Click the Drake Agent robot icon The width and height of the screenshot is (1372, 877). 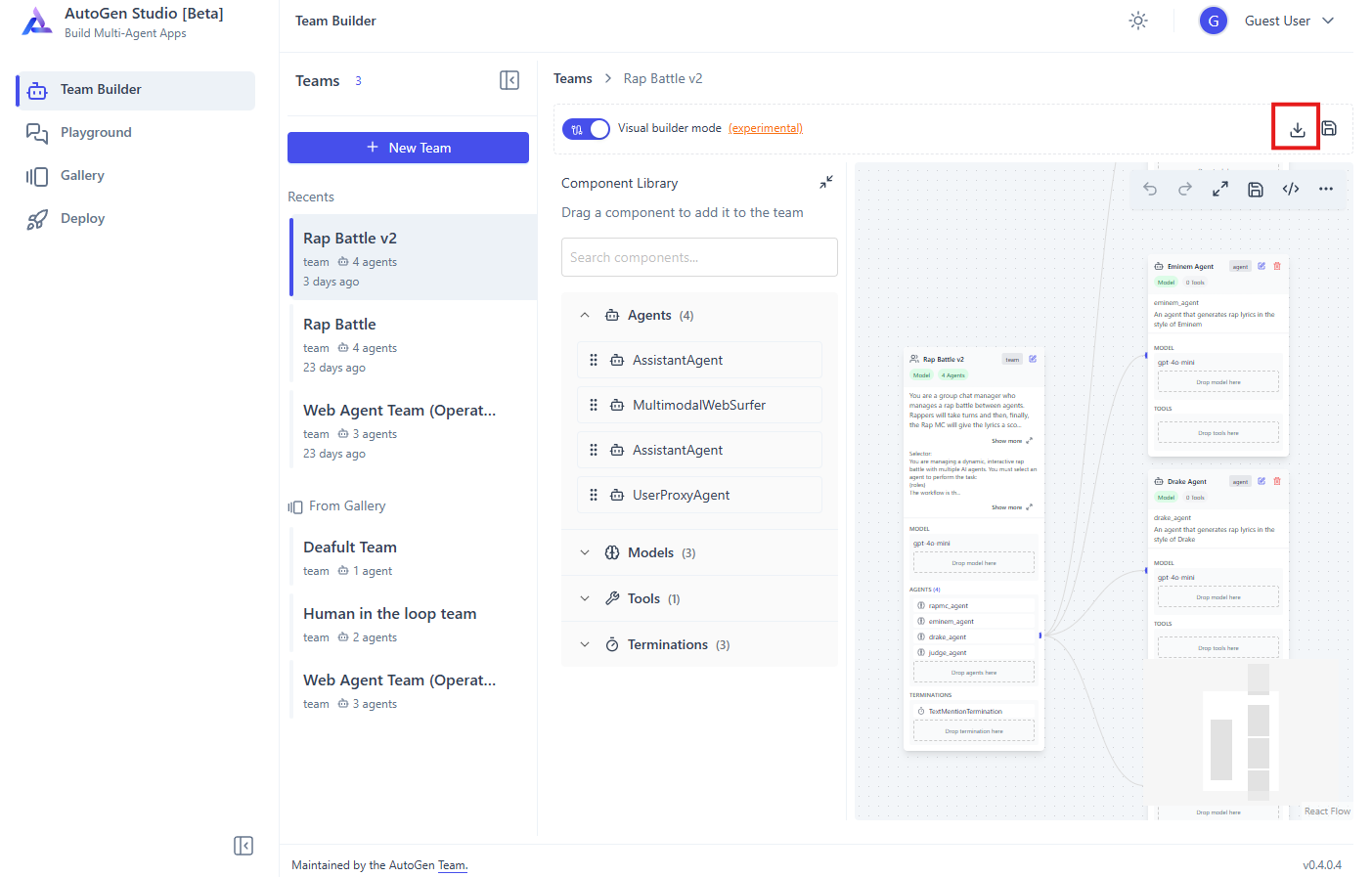pyautogui.click(x=1159, y=481)
